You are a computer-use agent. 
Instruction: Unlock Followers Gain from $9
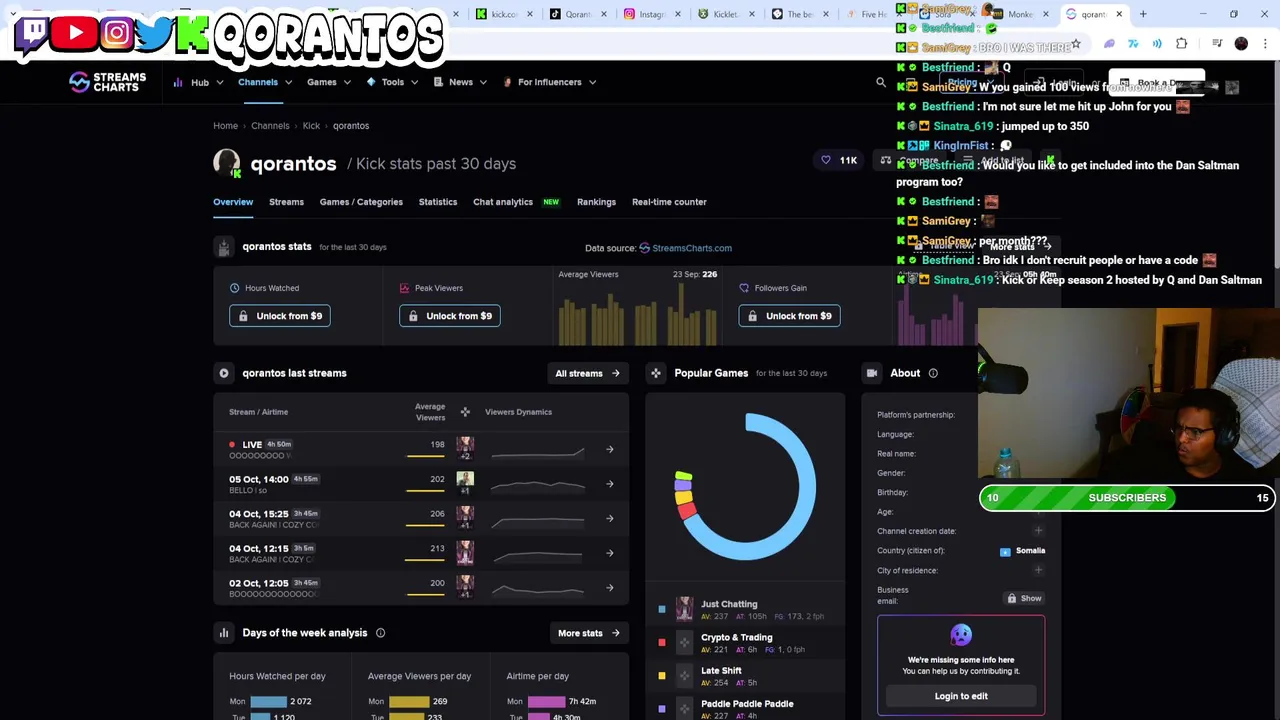coord(789,316)
